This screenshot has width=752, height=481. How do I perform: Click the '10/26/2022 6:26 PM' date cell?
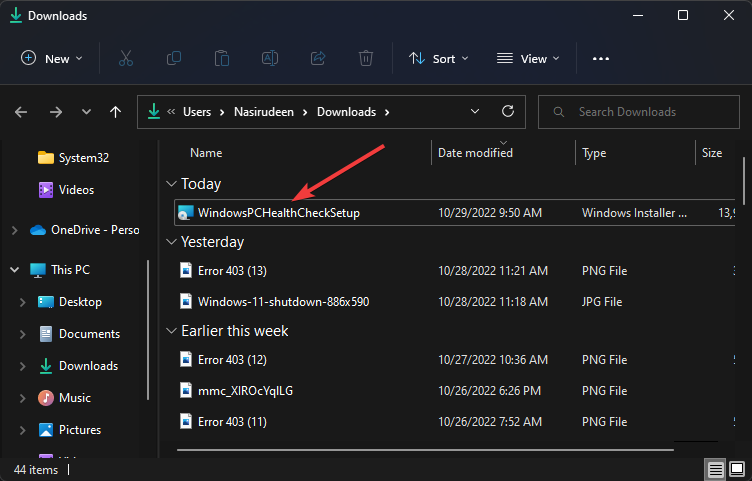pos(489,391)
